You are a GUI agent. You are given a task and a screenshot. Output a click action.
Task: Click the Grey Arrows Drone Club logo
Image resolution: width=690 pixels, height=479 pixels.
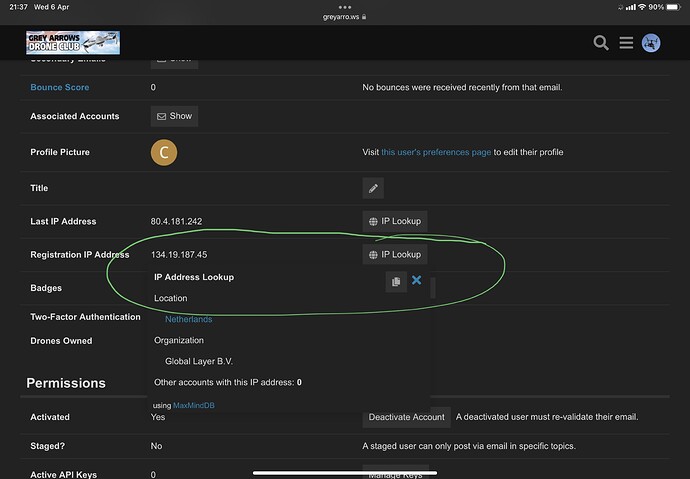[x=73, y=43]
